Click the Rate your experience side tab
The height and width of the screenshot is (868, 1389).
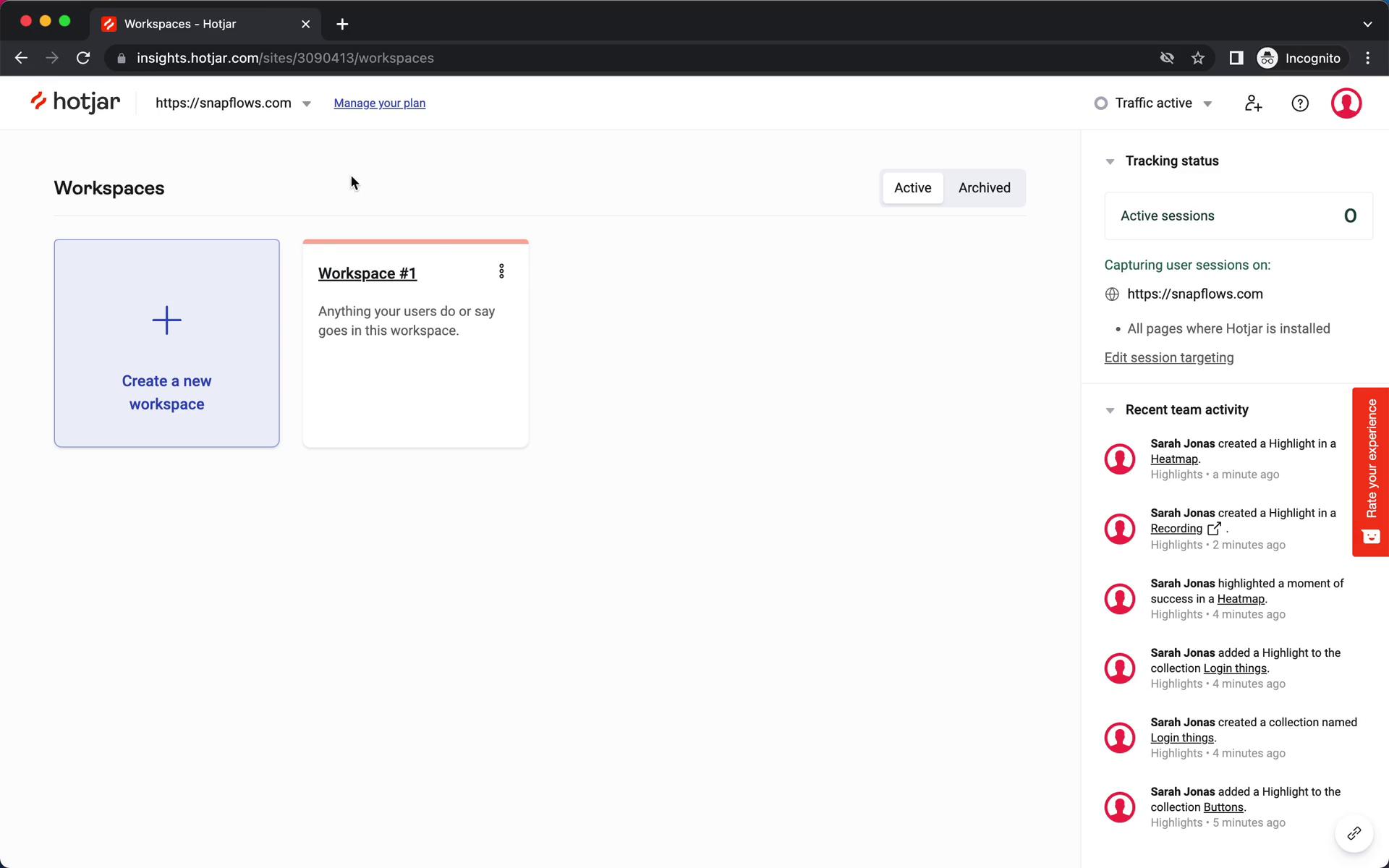pyautogui.click(x=1370, y=472)
